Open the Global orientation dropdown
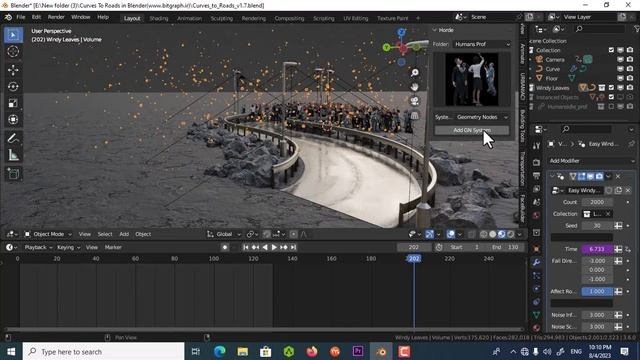Screen dimensions: 640x360 click(224, 234)
